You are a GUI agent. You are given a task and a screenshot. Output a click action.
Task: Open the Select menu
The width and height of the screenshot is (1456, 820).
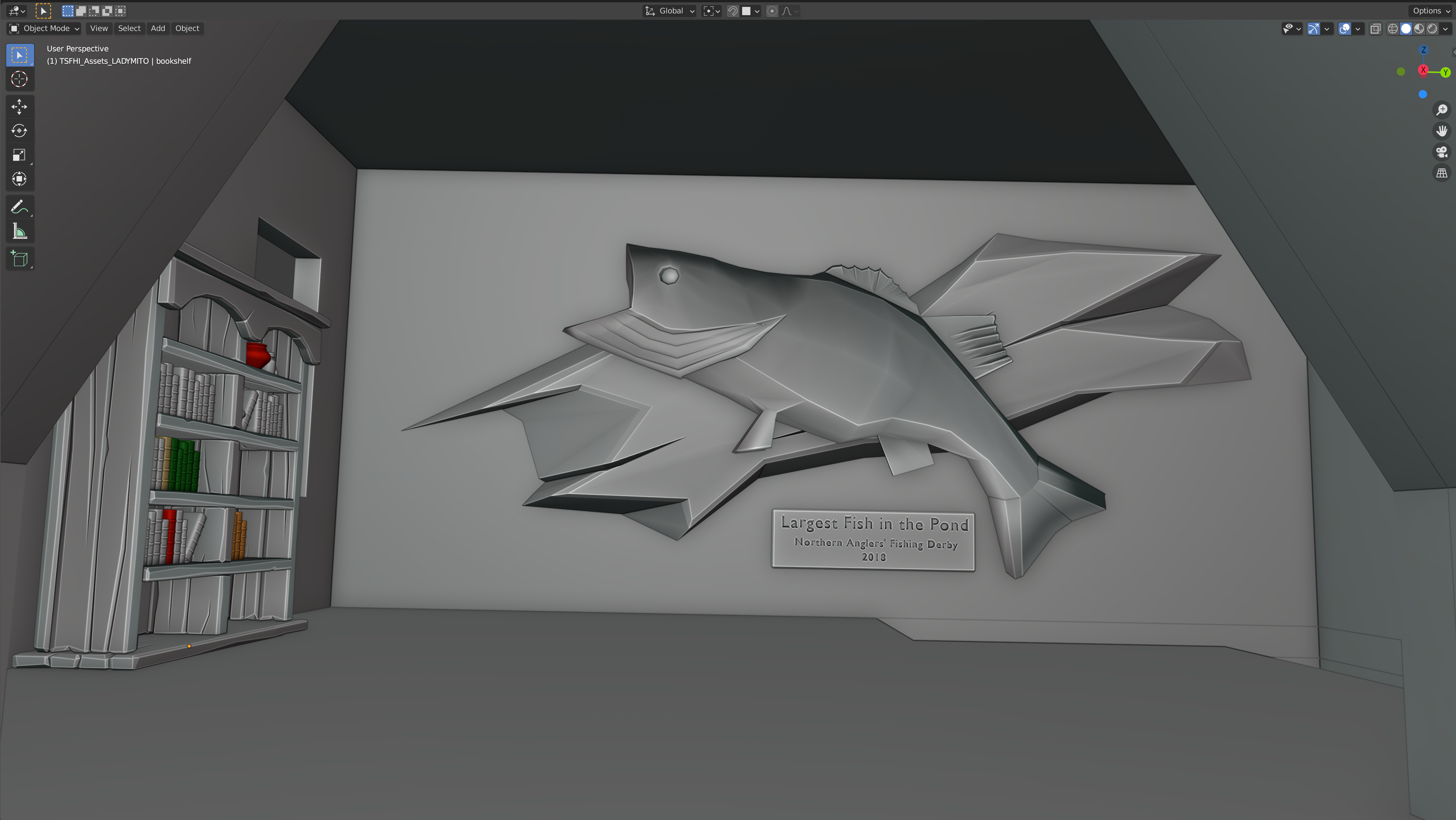(x=129, y=28)
